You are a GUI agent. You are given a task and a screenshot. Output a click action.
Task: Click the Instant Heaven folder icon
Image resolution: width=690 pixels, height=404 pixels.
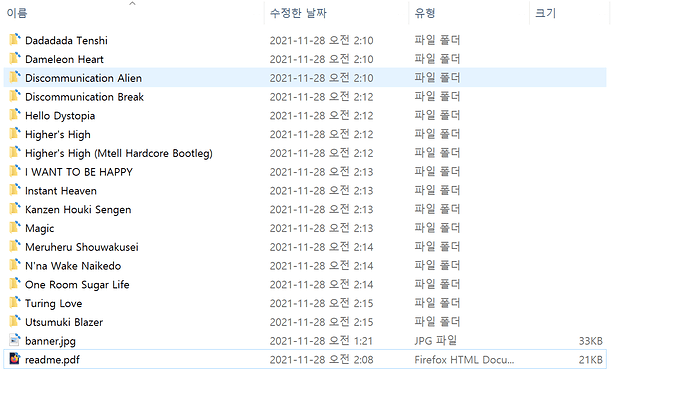coord(15,190)
